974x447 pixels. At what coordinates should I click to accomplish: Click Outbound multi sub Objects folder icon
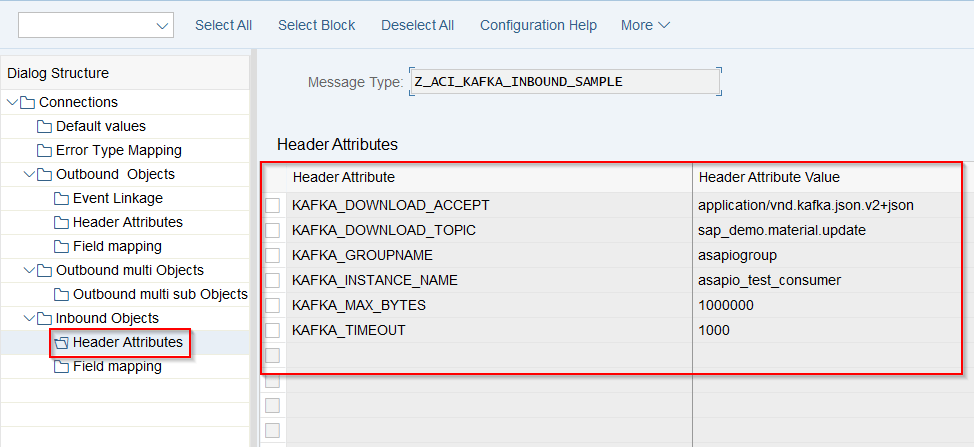[x=61, y=295]
